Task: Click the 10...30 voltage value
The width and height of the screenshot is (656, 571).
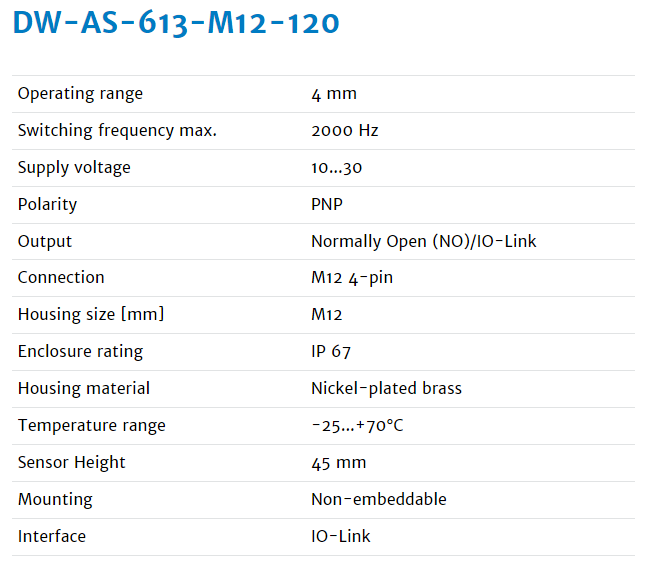Action: 336,168
